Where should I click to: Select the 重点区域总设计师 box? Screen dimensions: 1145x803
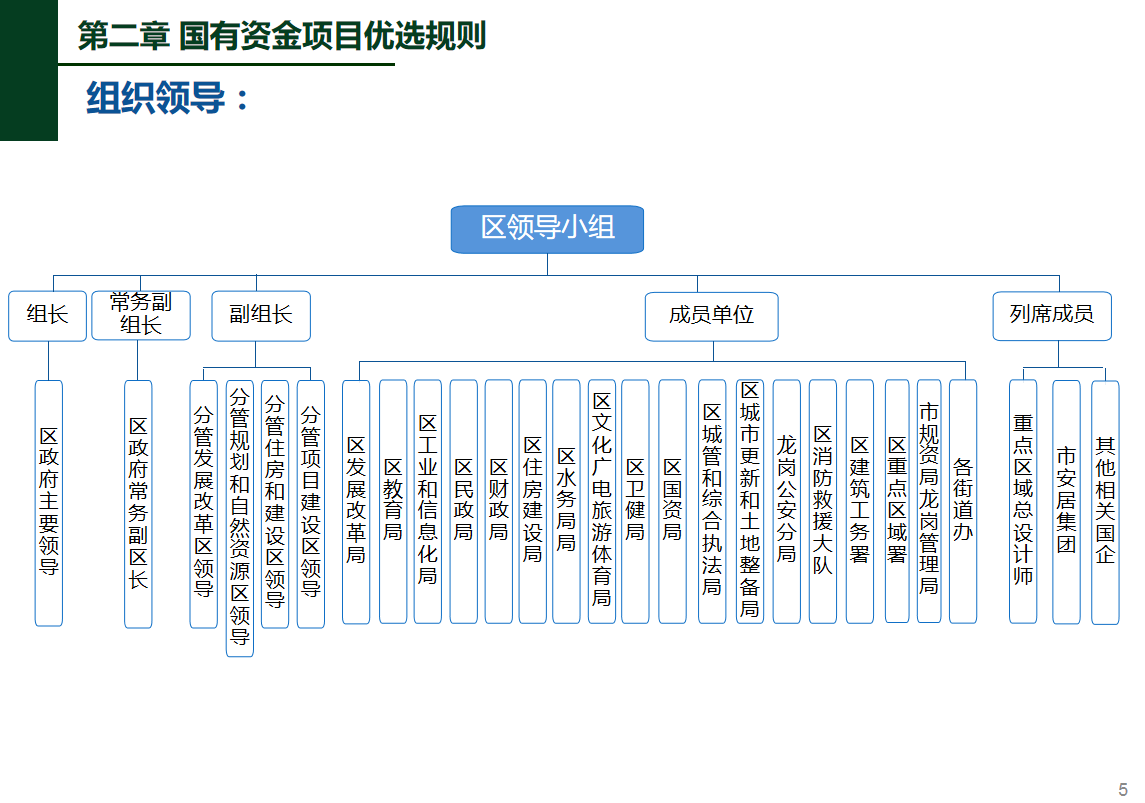(x=1023, y=501)
